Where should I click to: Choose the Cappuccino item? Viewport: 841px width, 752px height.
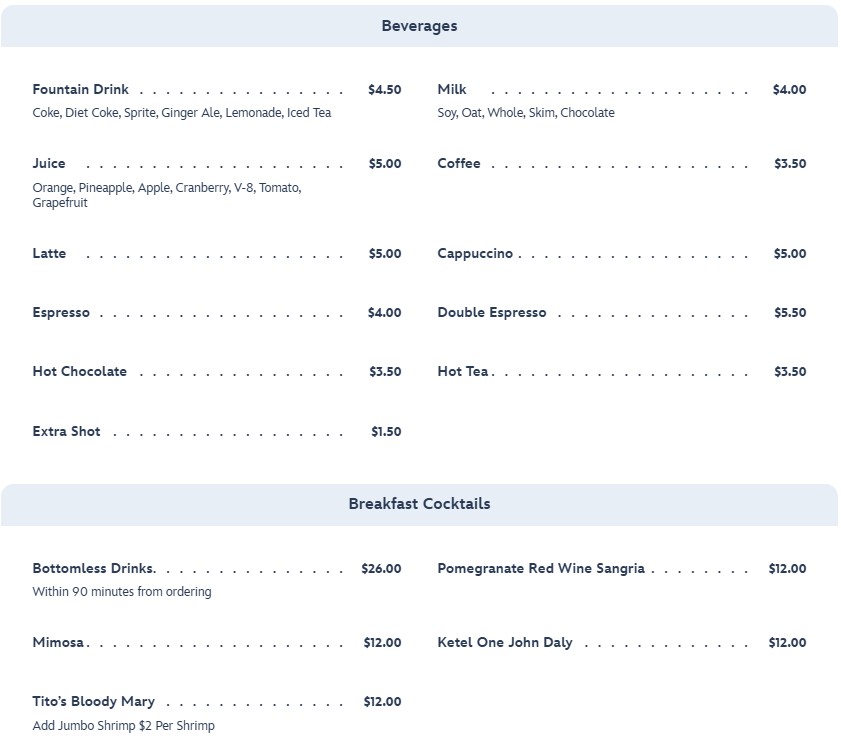[x=475, y=254]
